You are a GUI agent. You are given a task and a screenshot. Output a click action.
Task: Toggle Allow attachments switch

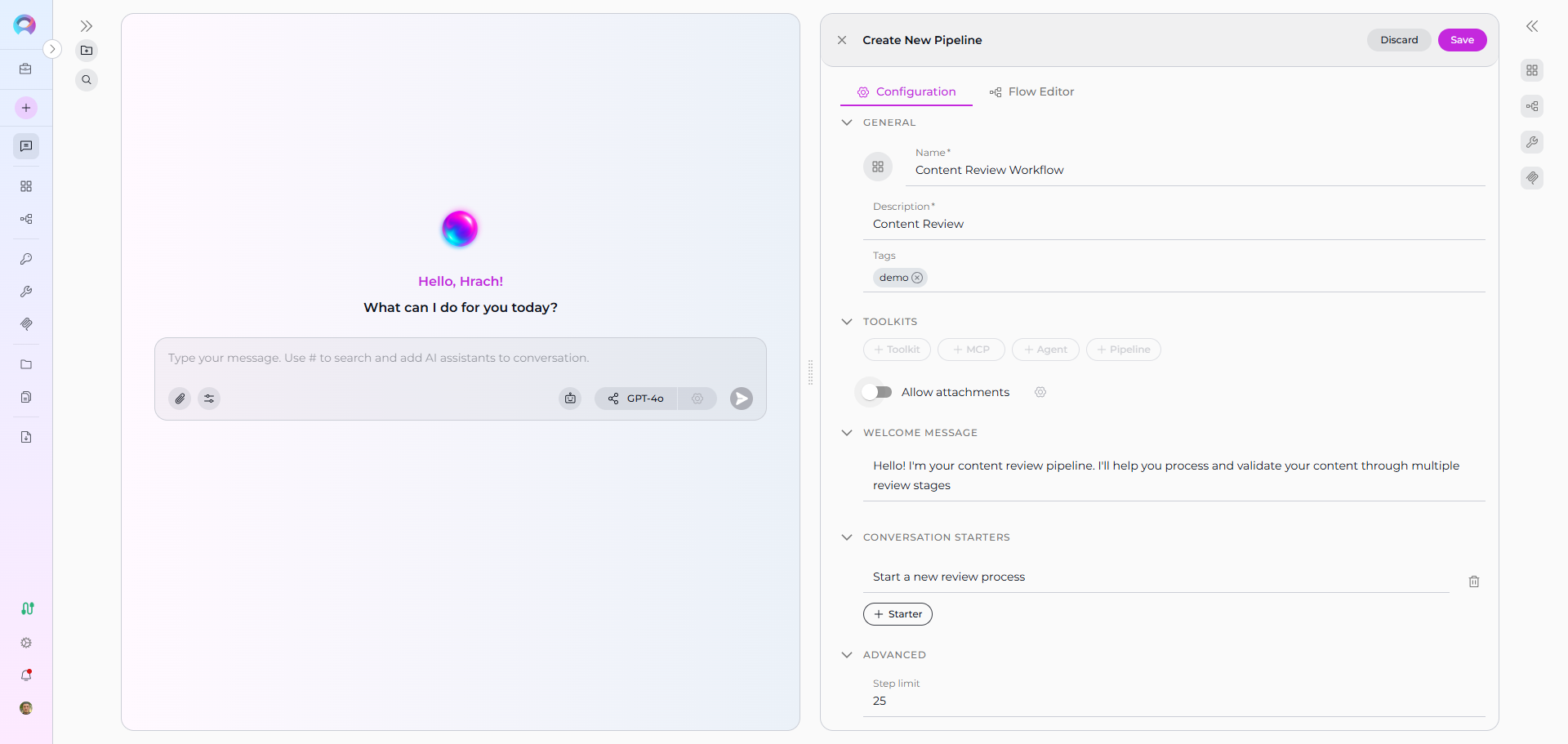point(876,392)
